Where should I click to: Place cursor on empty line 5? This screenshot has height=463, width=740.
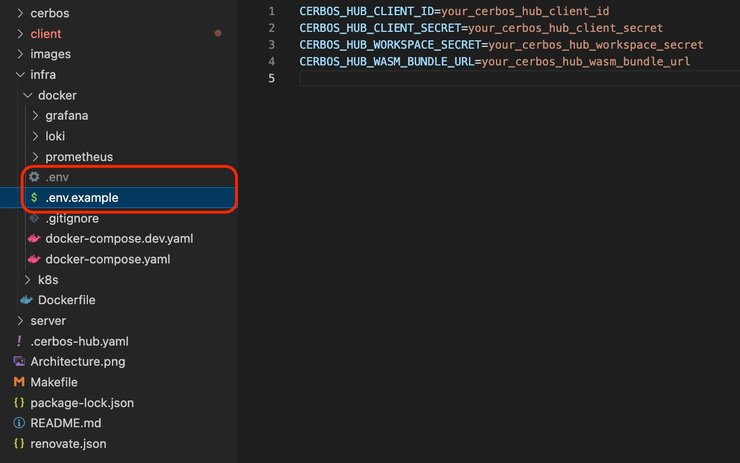point(519,78)
